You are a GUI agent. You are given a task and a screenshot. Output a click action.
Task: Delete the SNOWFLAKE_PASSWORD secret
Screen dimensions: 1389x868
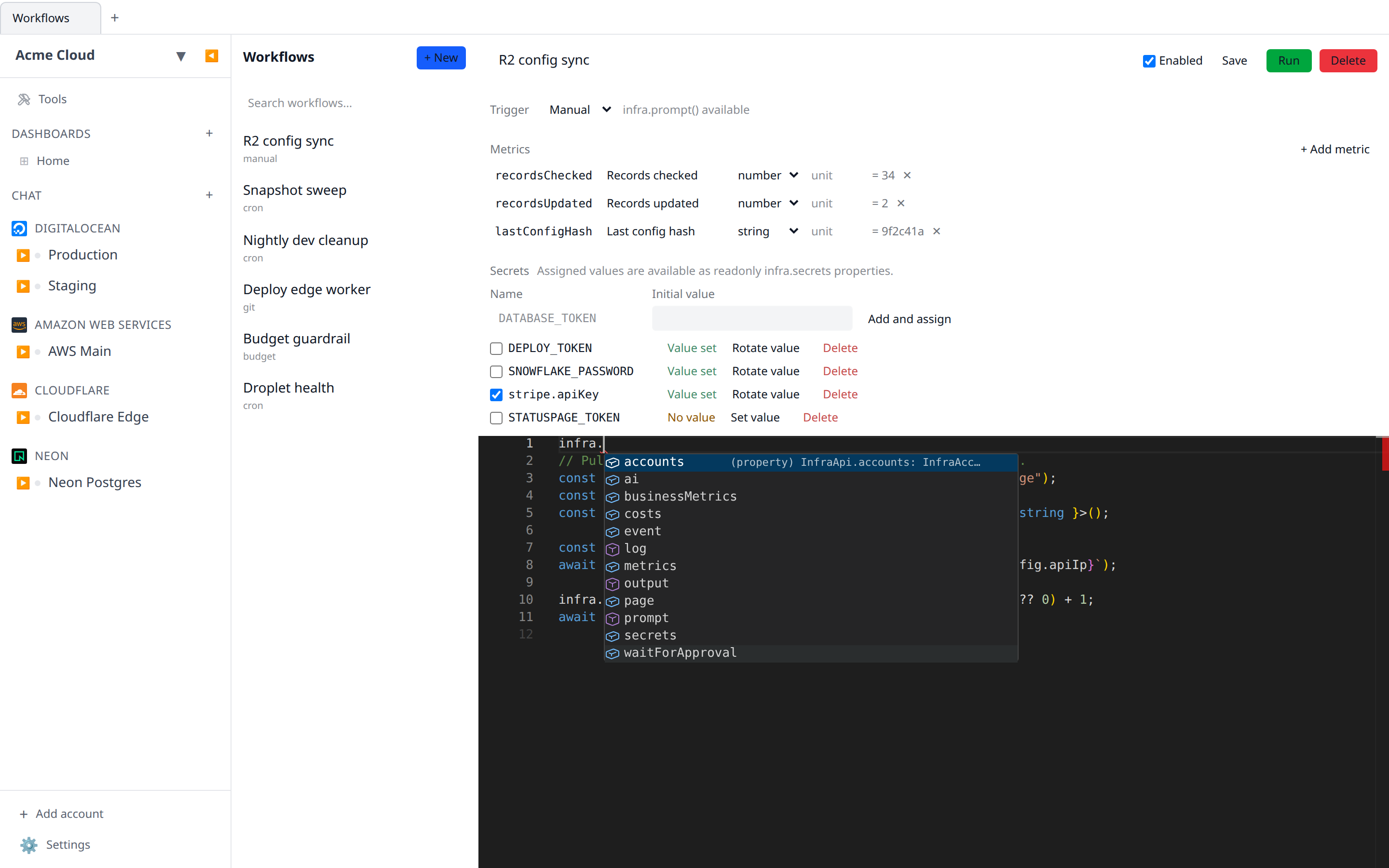(x=840, y=371)
